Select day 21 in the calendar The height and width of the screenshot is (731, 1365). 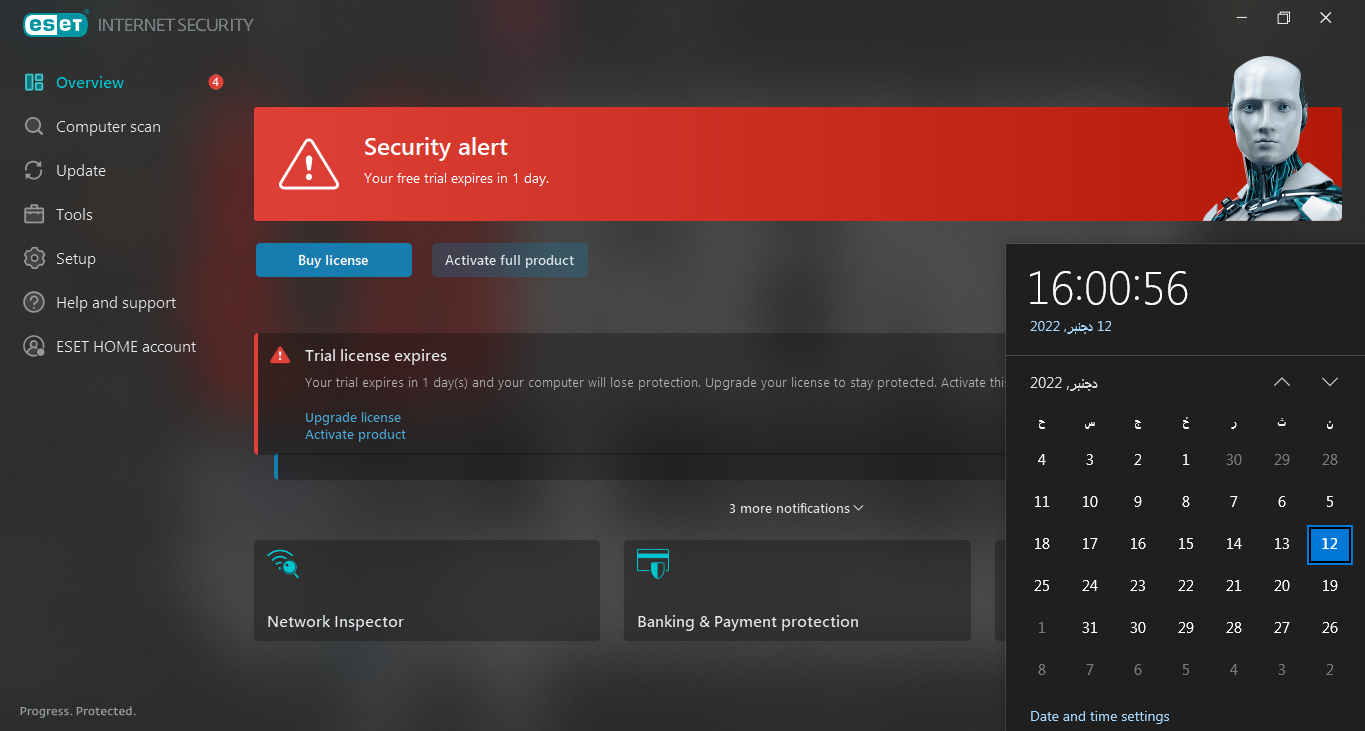(1234, 586)
